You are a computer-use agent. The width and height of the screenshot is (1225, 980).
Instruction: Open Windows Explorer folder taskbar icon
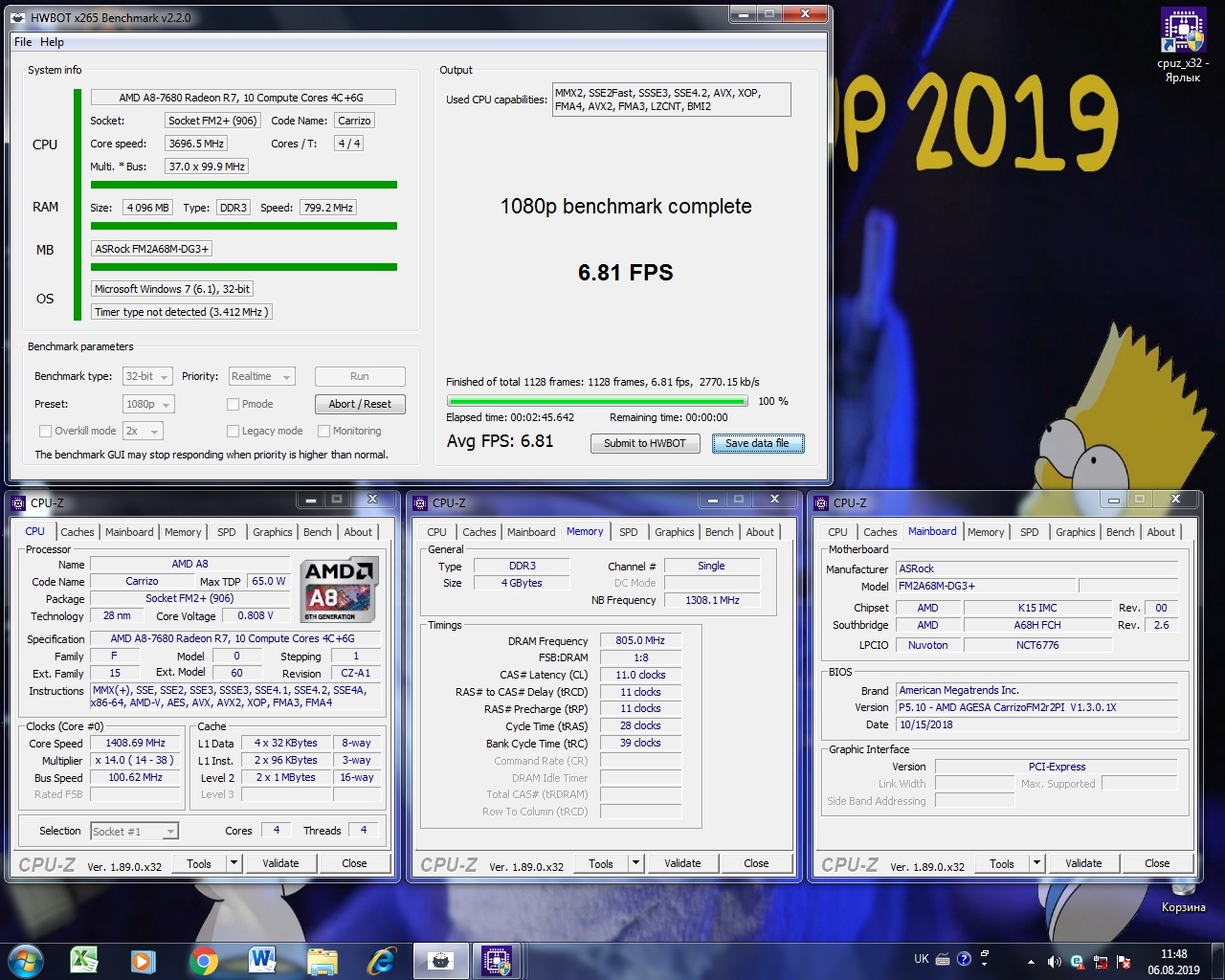[323, 960]
